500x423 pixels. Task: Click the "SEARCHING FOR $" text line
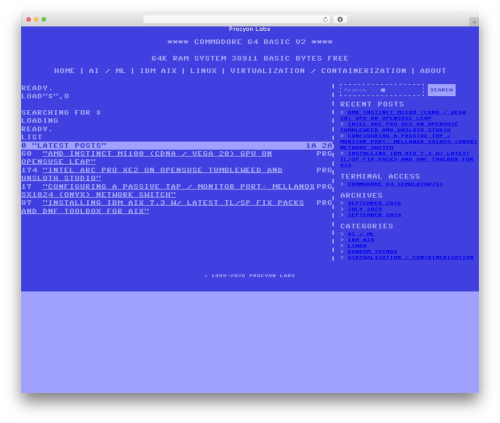click(x=61, y=113)
